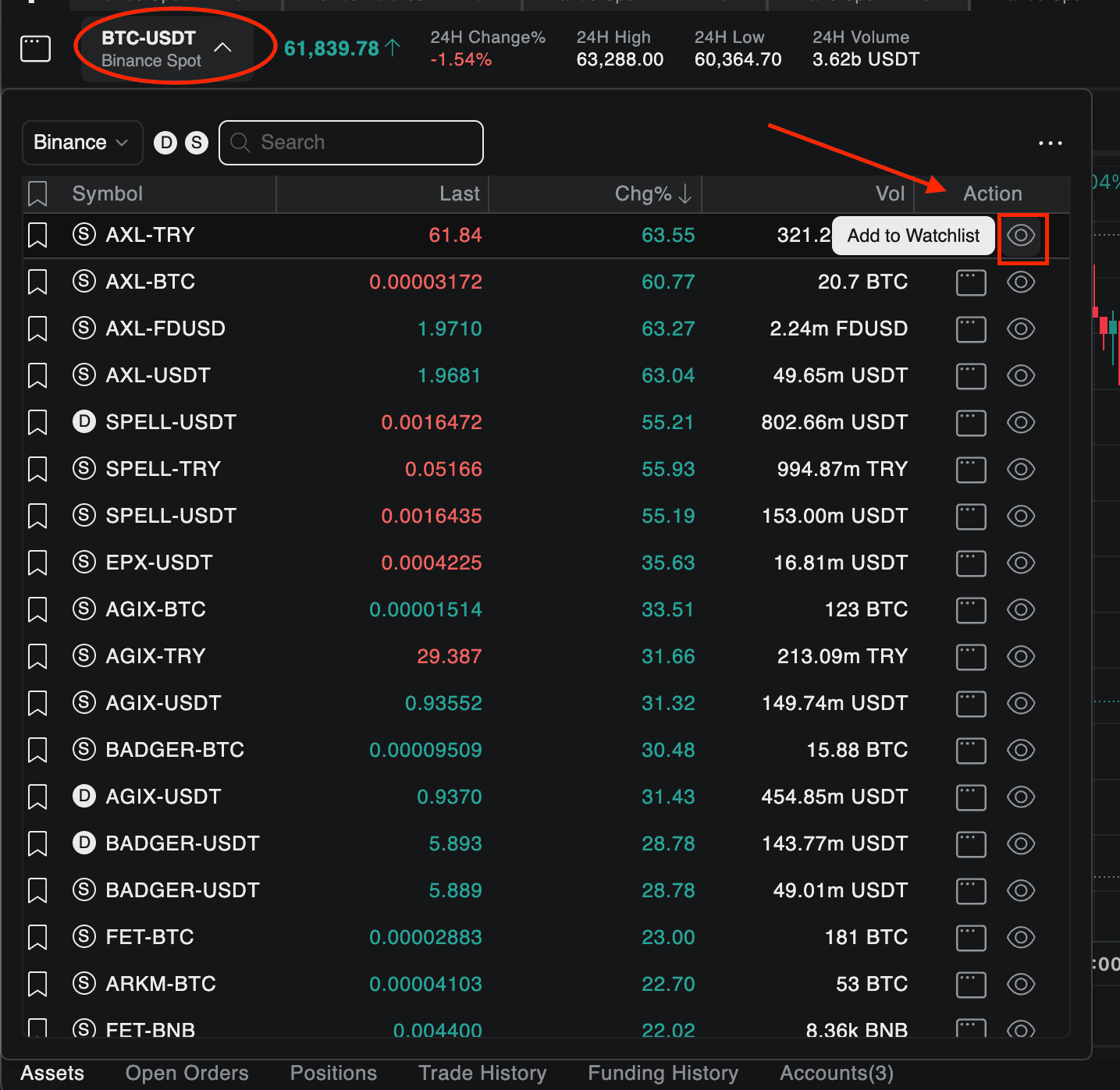Screen dimensions: 1120x1090
Task: Select the AXL-FDUSD symbol name
Action: coord(165,328)
